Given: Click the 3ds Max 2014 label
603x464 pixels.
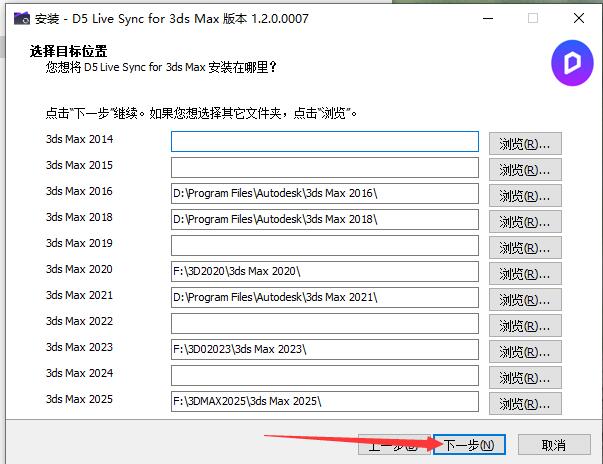Looking at the screenshot, I should click(79, 139).
